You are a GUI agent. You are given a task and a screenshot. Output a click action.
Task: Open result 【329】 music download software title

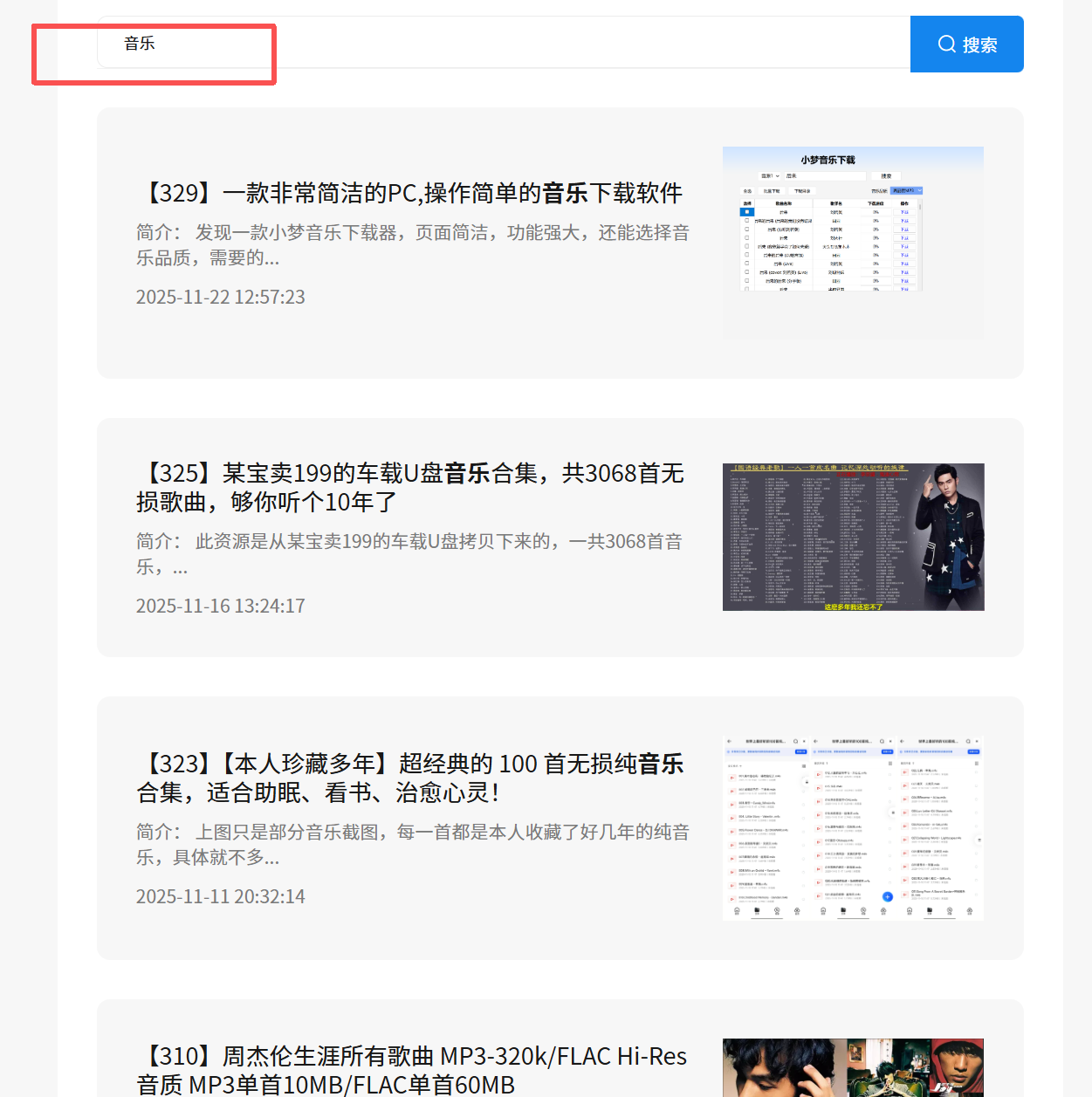click(409, 193)
